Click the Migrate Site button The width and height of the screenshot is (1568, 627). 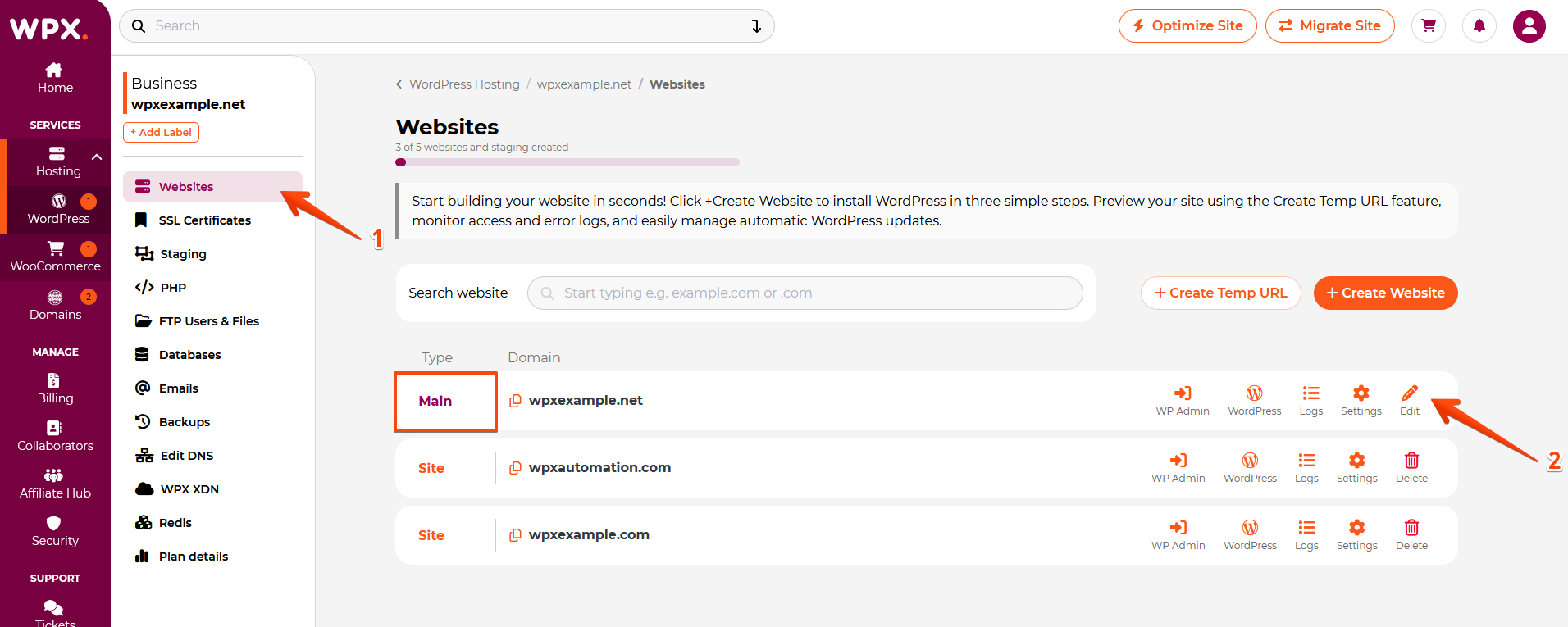(1330, 26)
